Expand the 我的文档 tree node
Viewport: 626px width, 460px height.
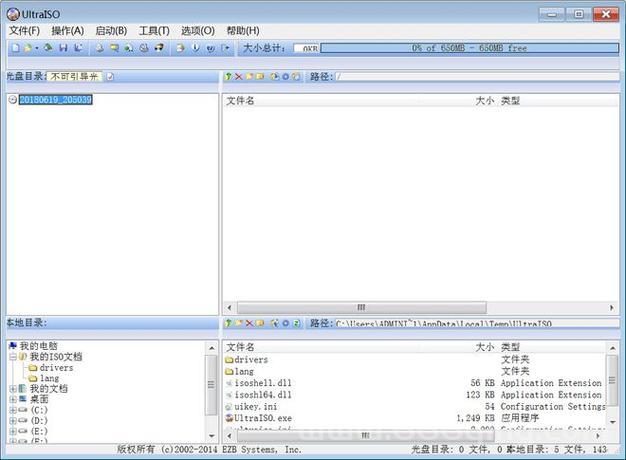pos(13,389)
